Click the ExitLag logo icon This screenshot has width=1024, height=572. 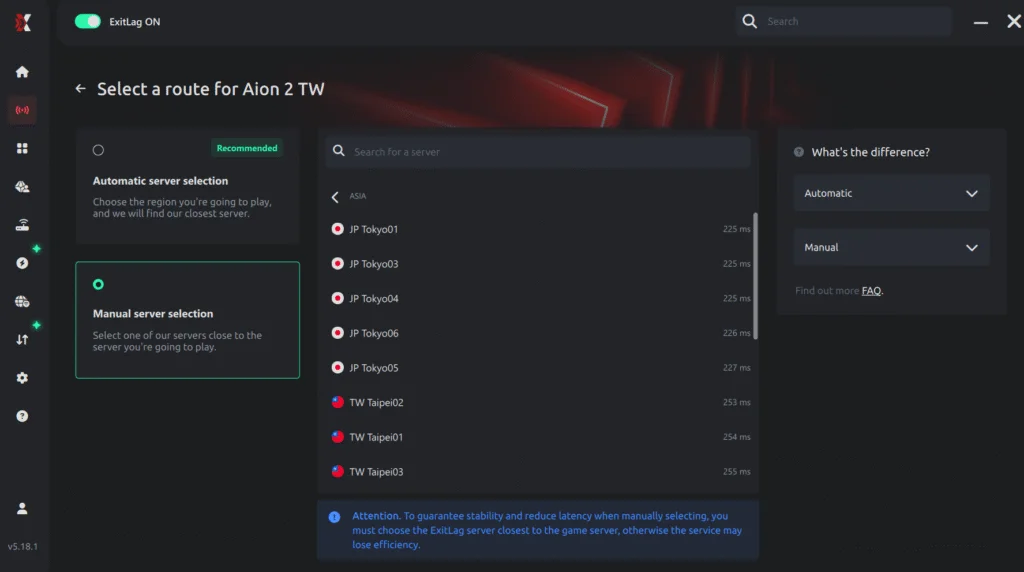(x=22, y=22)
